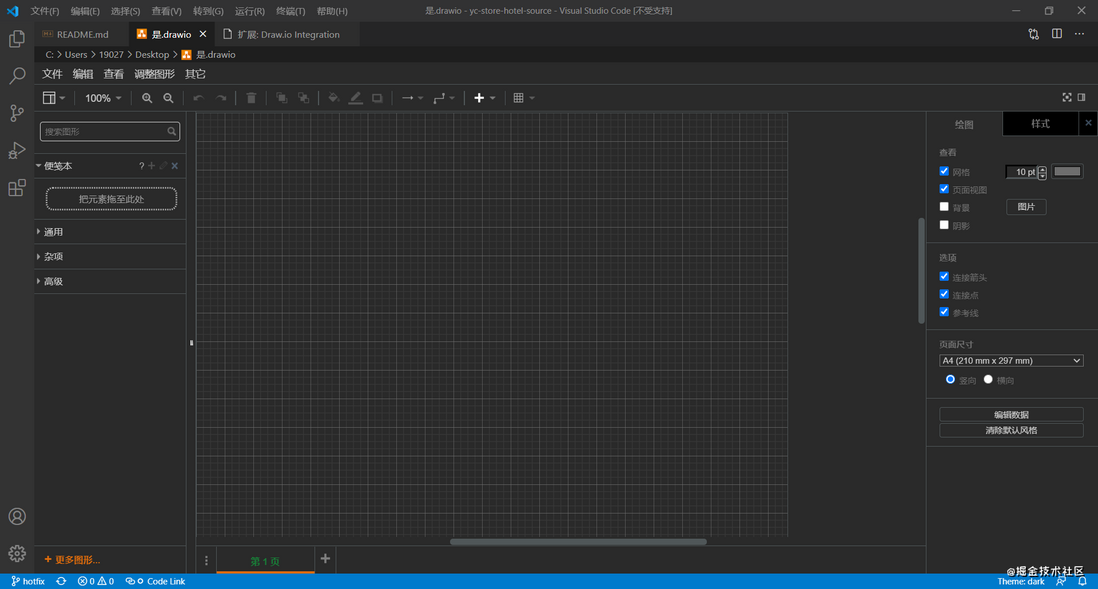The image size is (1098, 589).
Task: Click the grid color swatch
Action: click(x=1067, y=171)
